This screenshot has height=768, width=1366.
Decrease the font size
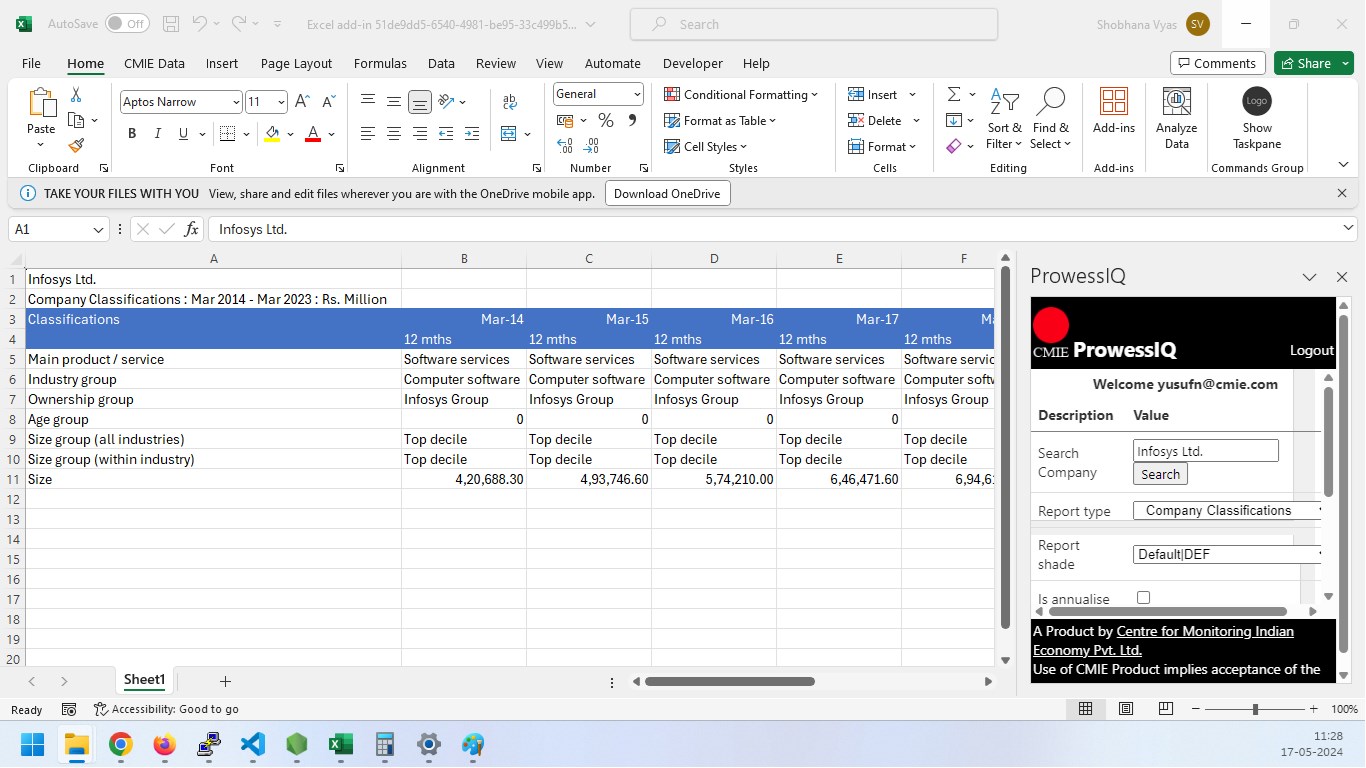[x=328, y=102]
